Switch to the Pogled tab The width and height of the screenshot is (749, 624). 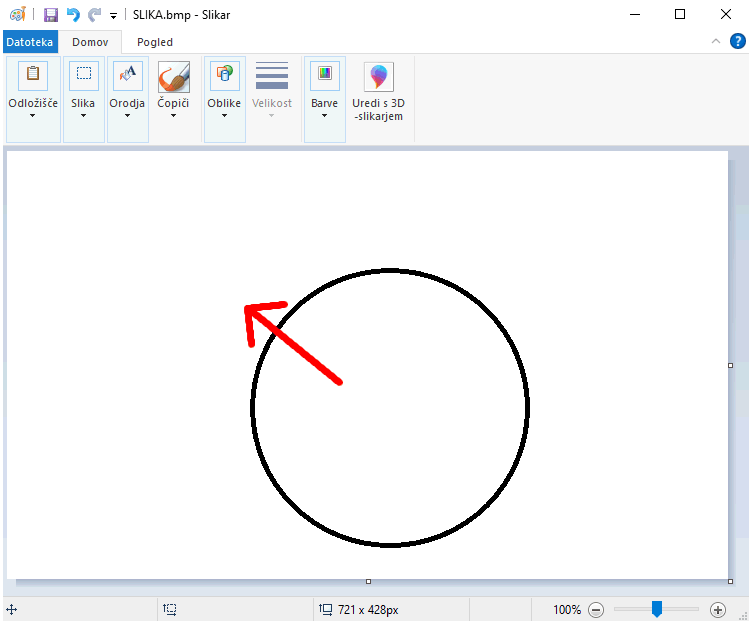coord(155,42)
